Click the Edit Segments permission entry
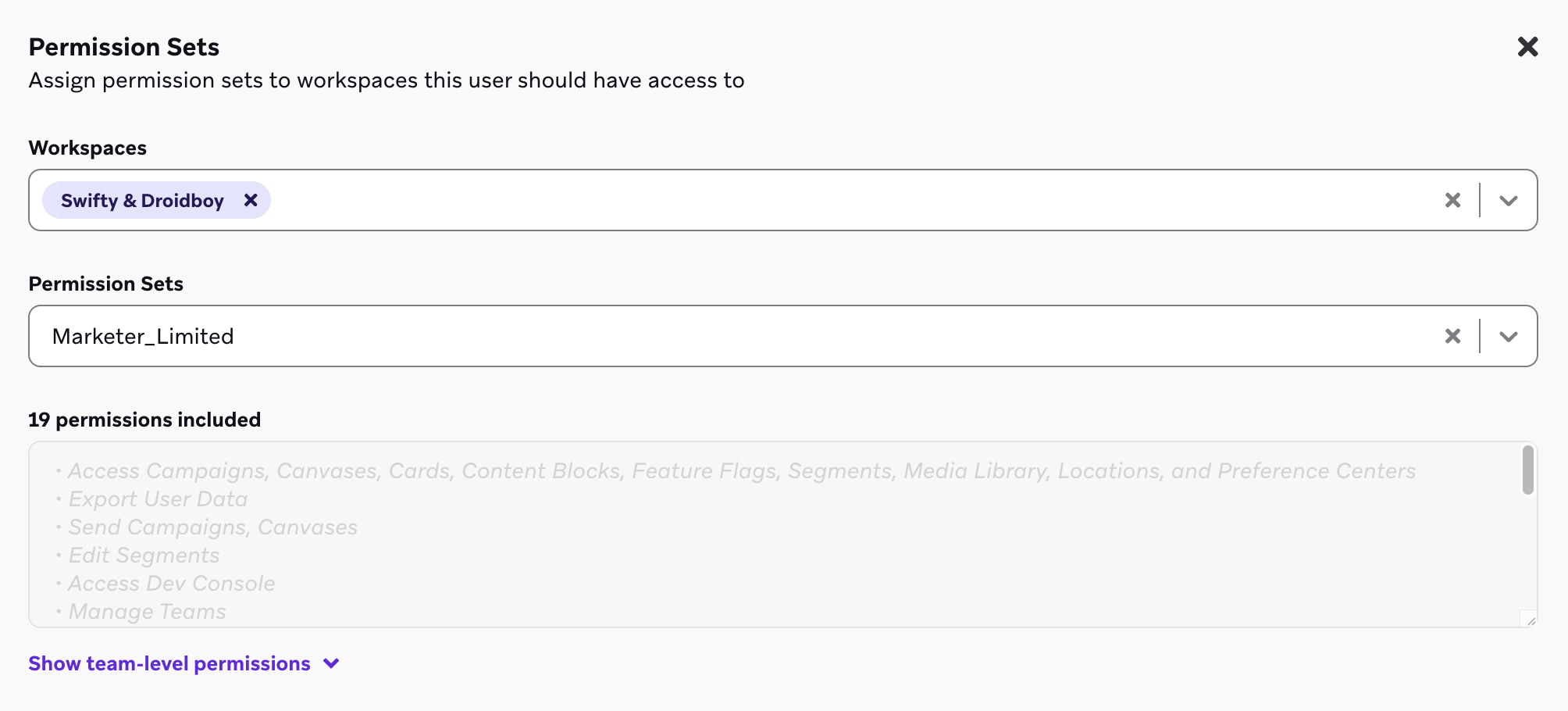The width and height of the screenshot is (1568, 711). (x=144, y=556)
